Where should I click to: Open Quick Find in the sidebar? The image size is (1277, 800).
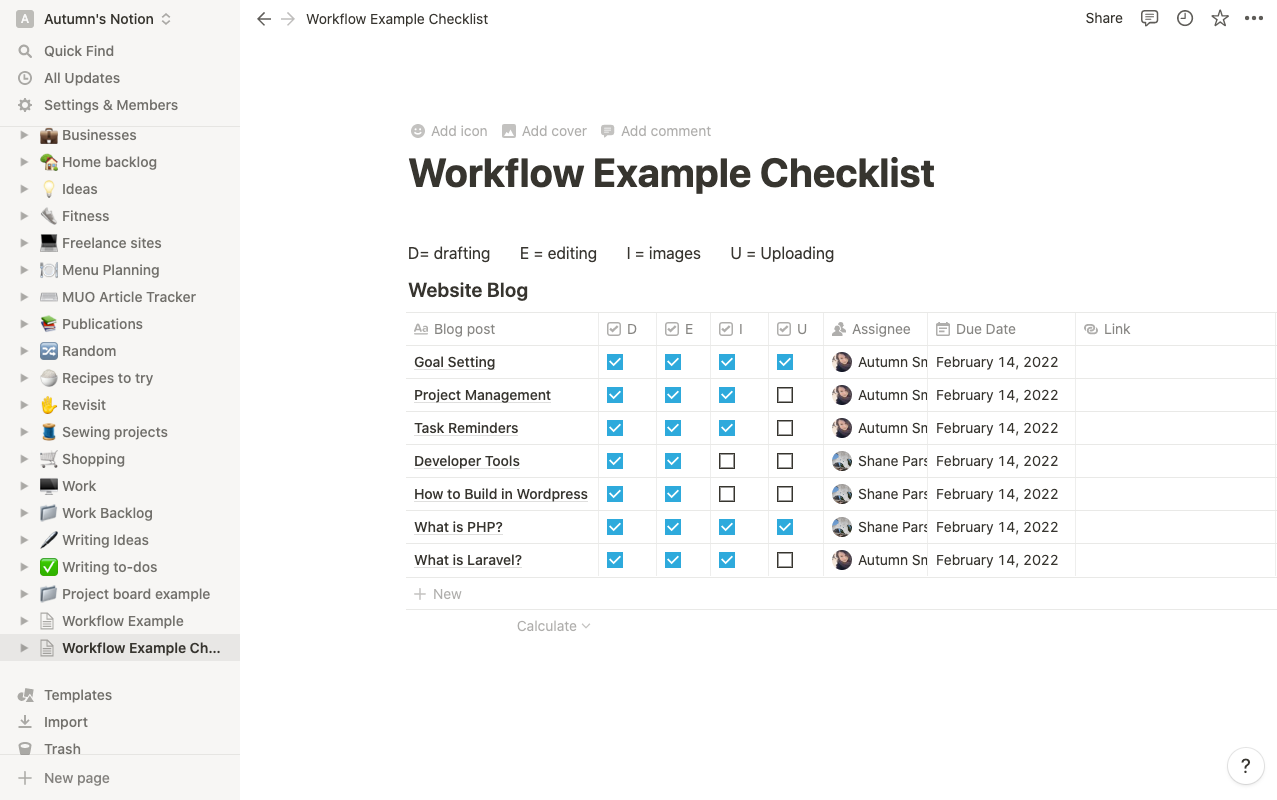click(x=78, y=51)
